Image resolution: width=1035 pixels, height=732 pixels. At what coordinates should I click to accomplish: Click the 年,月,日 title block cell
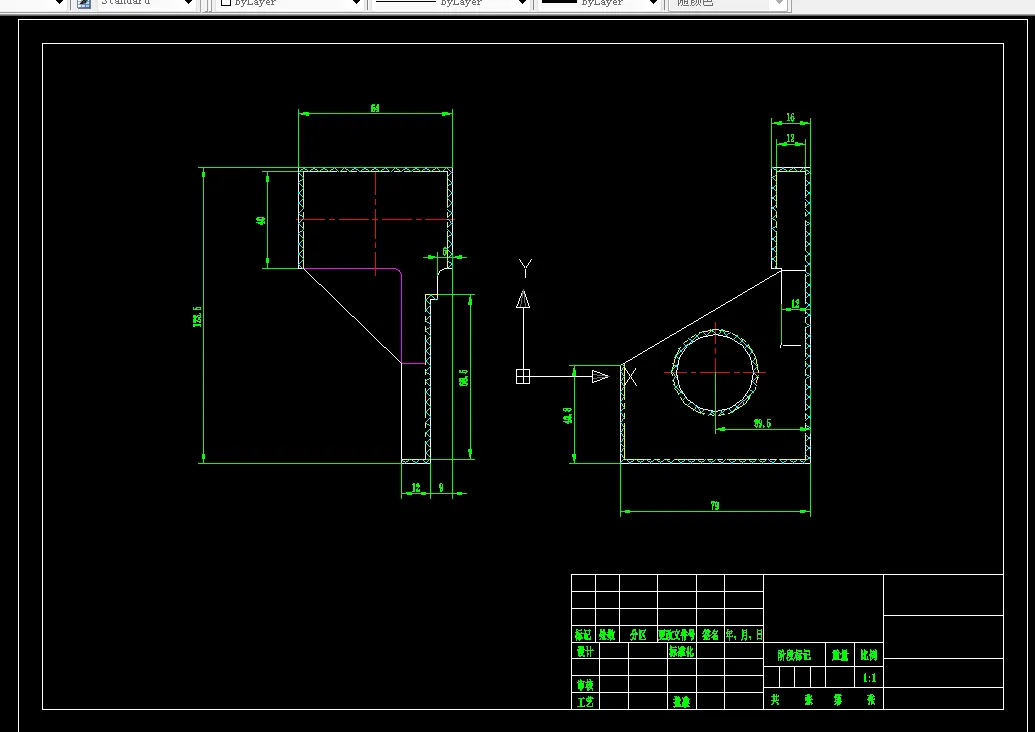coord(744,635)
